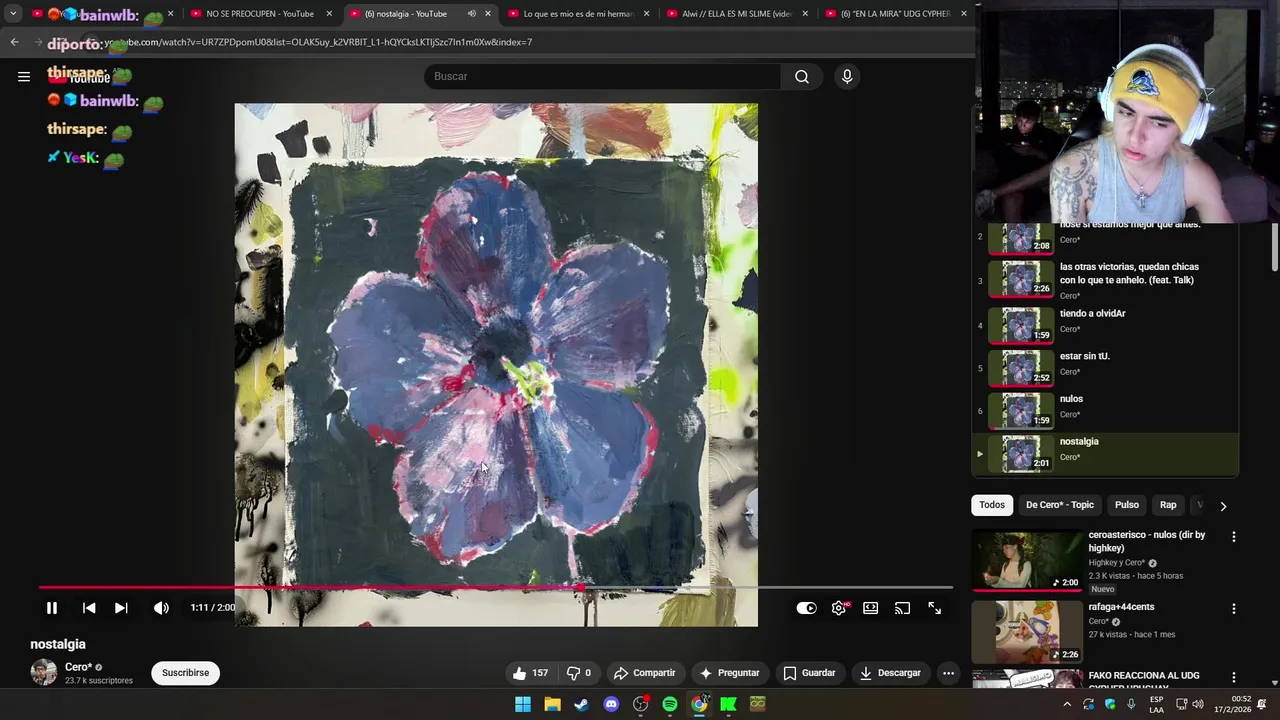Screen dimensions: 1280x720
Task: Close the NO SE PREOCUPEN tab
Action: pos(329,14)
